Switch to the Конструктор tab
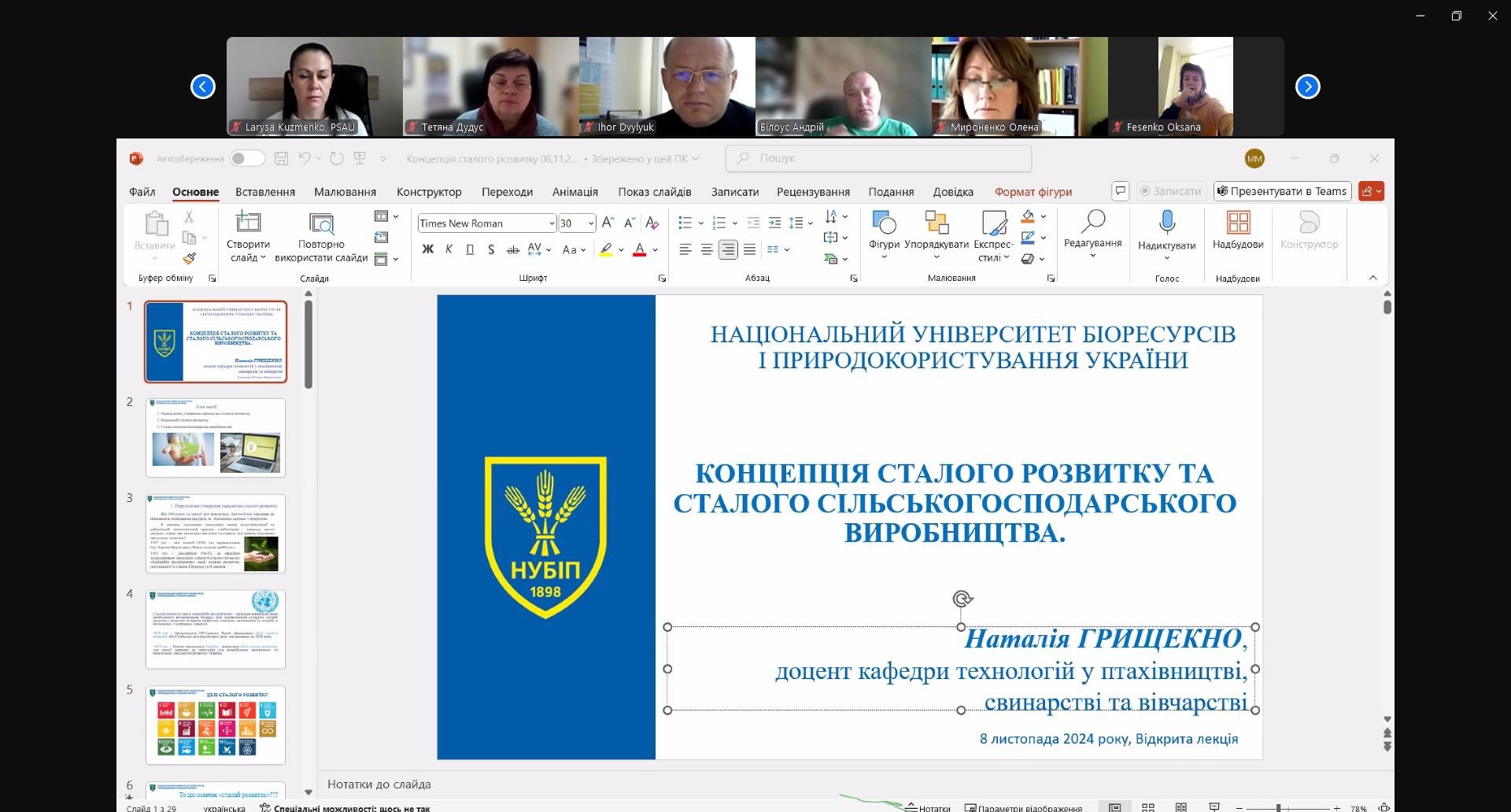The height and width of the screenshot is (812, 1511). [x=429, y=191]
